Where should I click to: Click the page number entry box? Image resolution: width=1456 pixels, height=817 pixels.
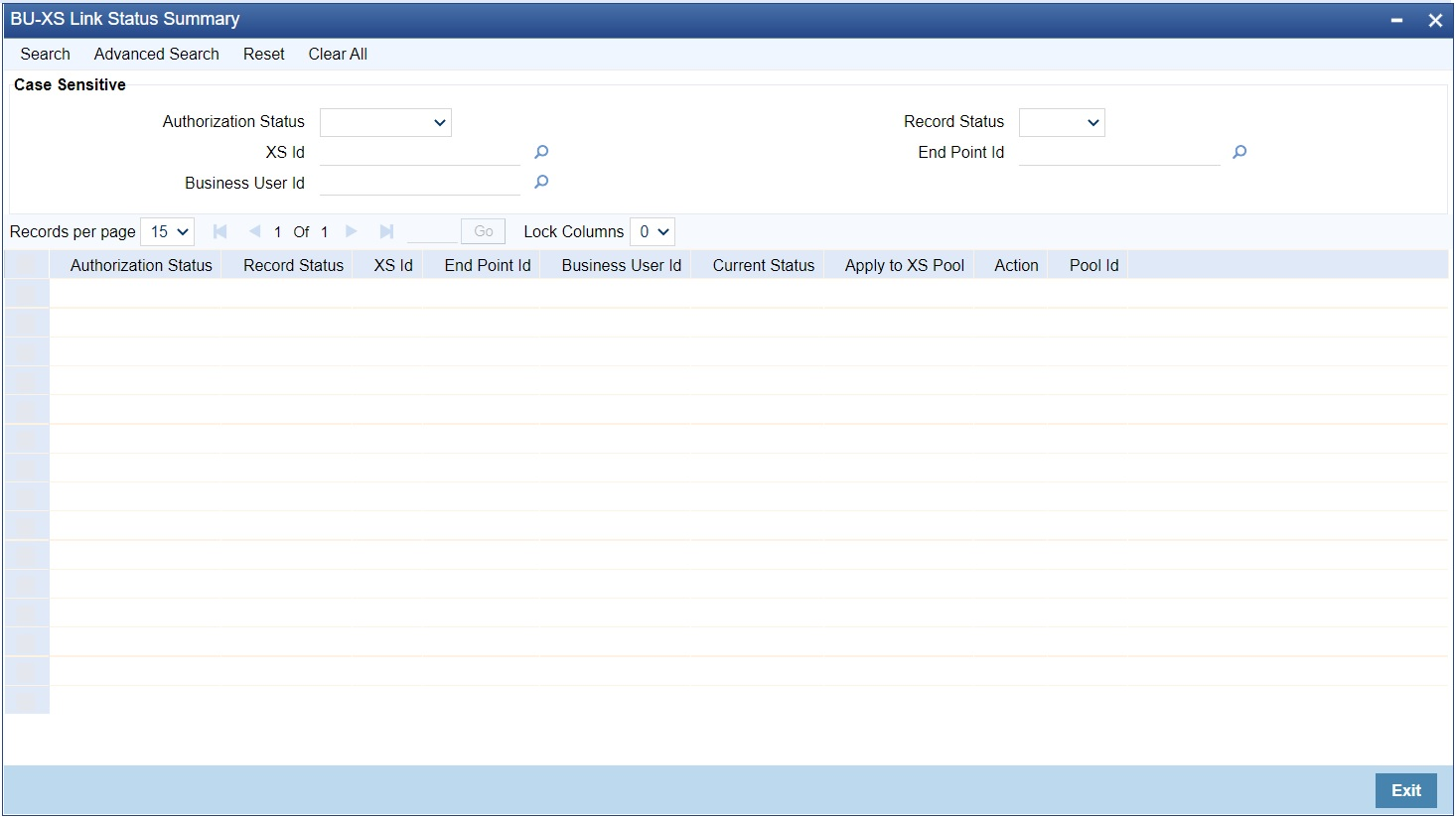(x=432, y=231)
